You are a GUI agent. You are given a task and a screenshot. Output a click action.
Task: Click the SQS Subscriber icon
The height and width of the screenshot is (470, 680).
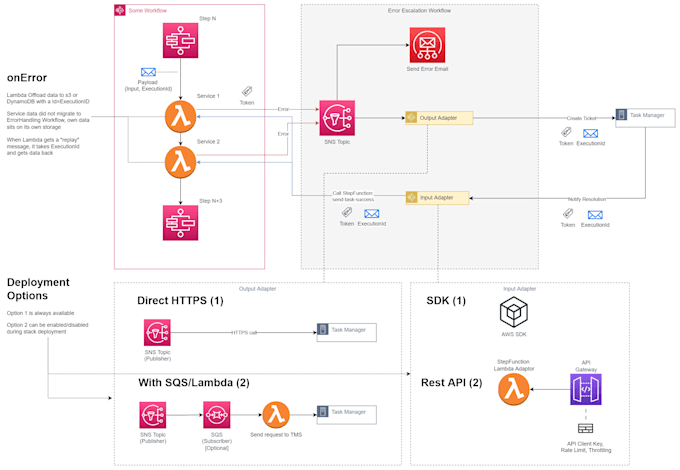[217, 415]
